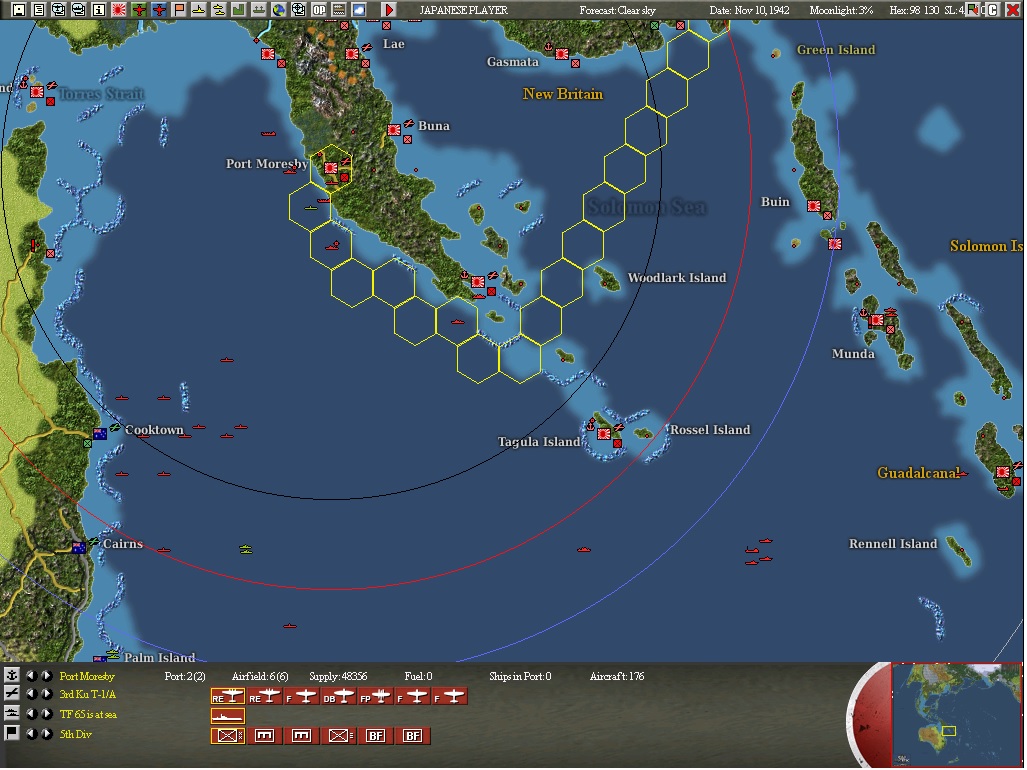Click the Munda base flag on map

[876, 320]
